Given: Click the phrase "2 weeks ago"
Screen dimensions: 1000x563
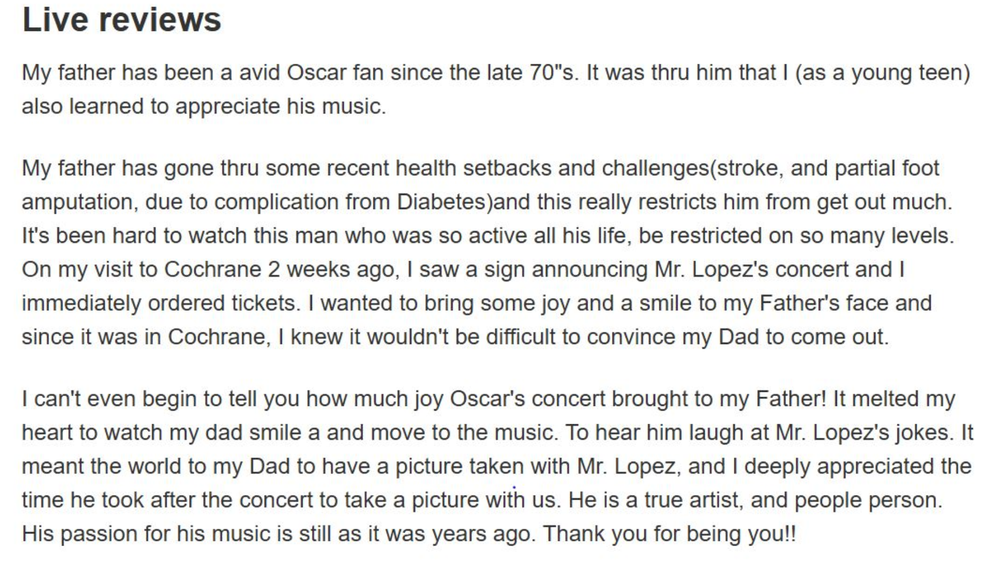Looking at the screenshot, I should pyautogui.click(x=304, y=270).
